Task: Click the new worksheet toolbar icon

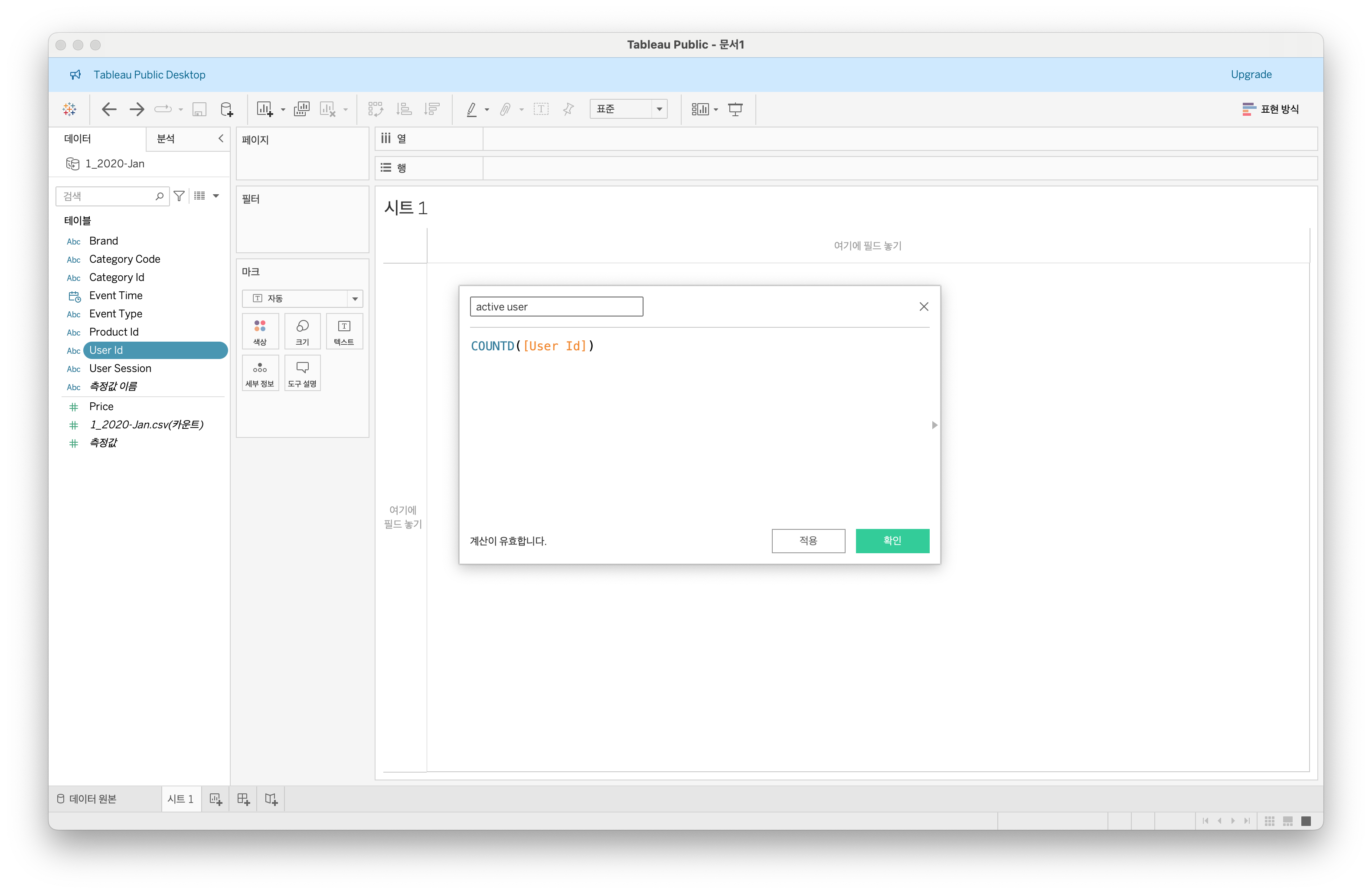Action: coord(265,109)
